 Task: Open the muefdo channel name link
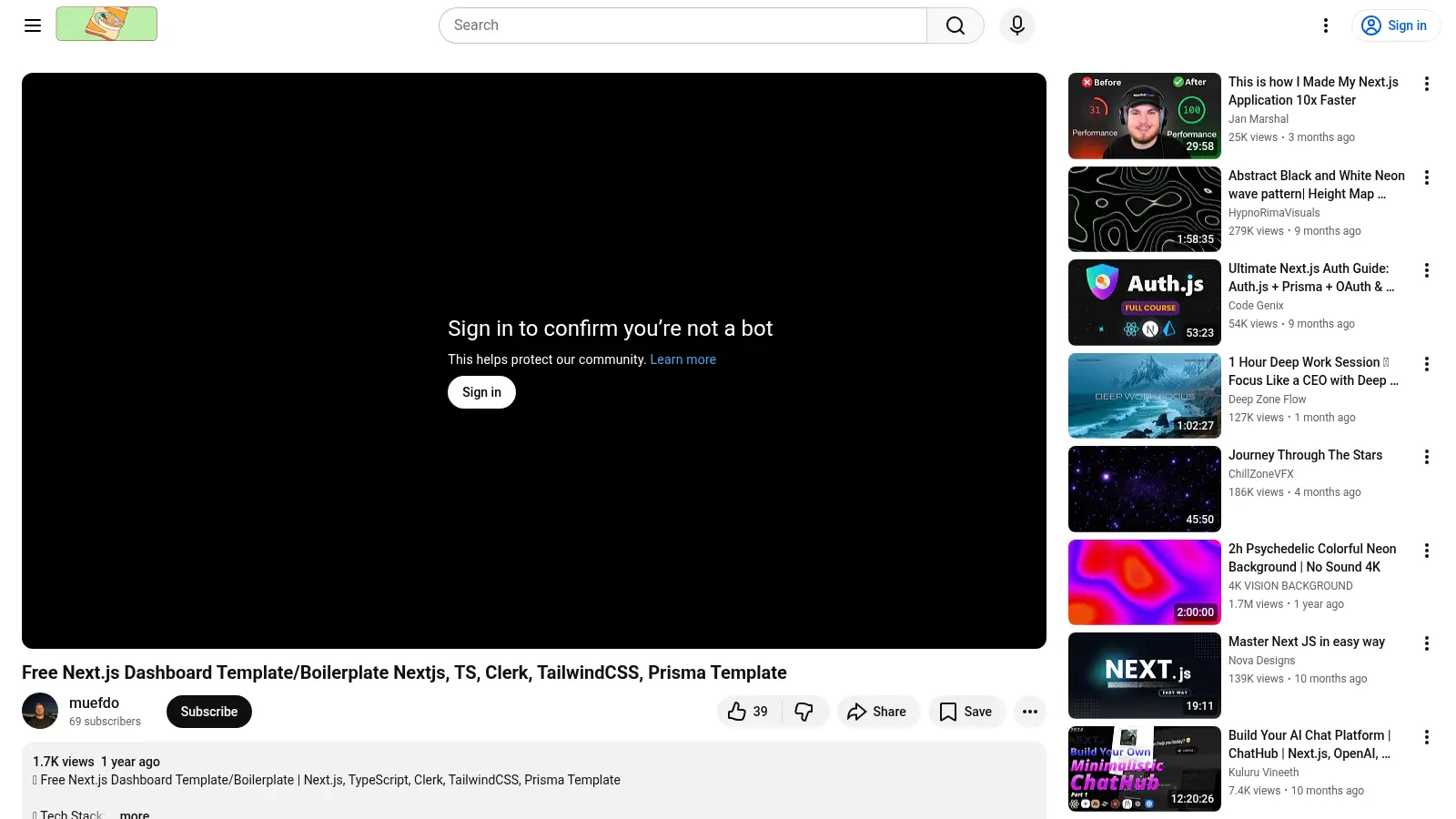point(94,703)
